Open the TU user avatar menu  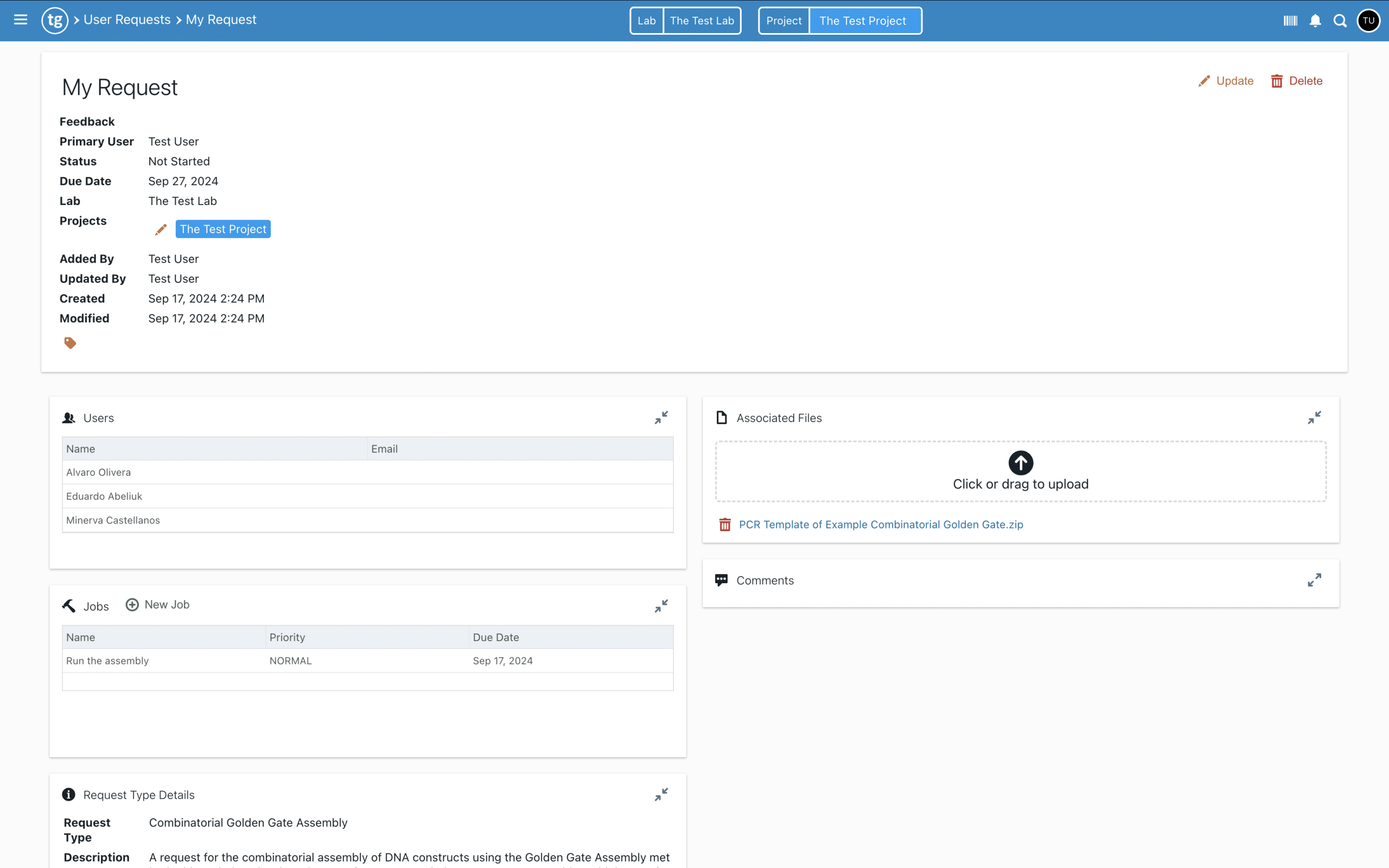pyautogui.click(x=1368, y=21)
